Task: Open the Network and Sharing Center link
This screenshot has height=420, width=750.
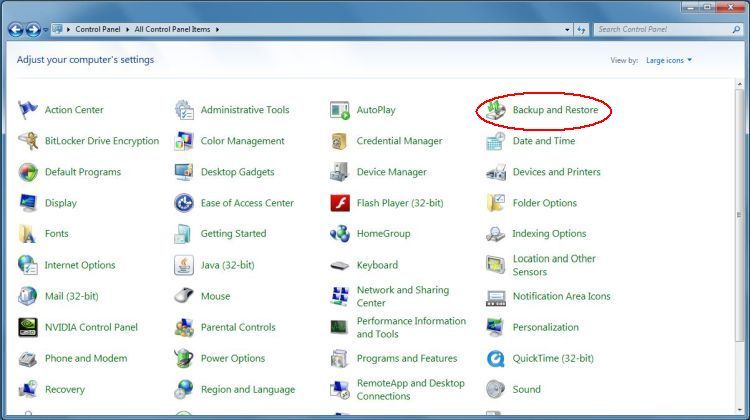Action: (x=402, y=296)
